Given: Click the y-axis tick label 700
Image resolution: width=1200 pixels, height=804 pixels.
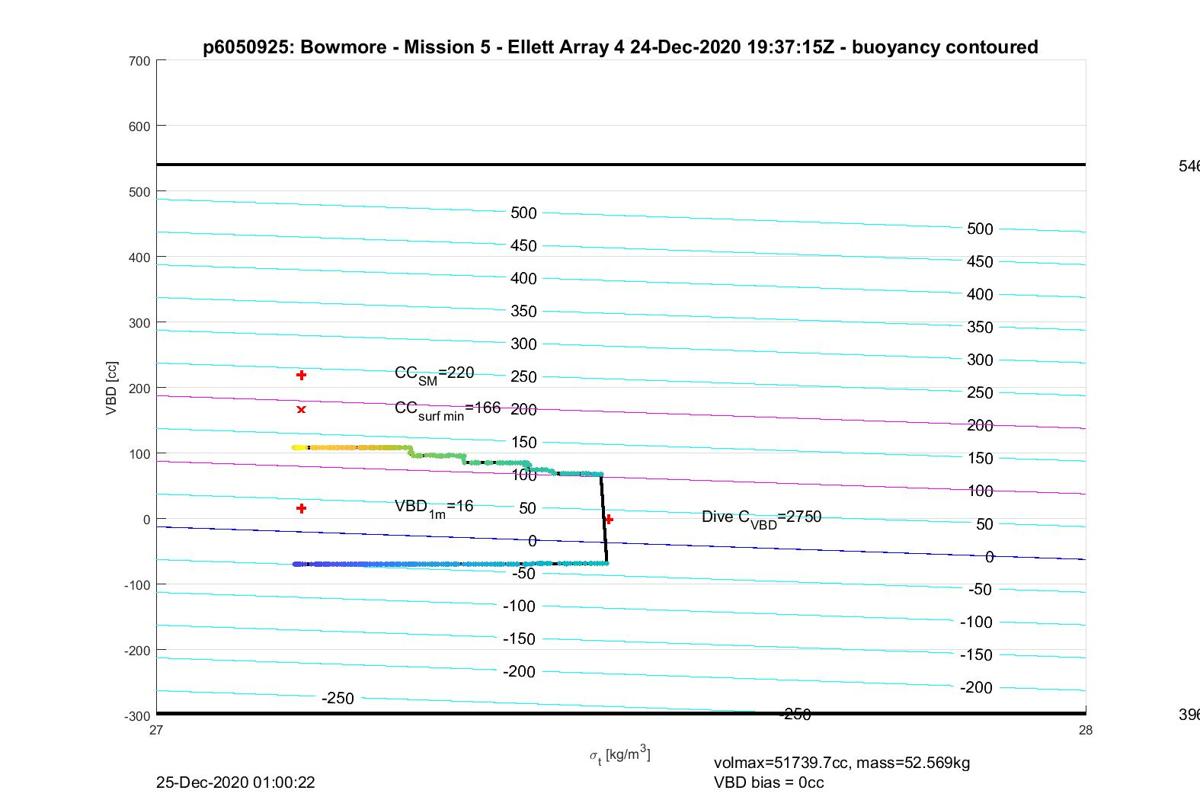Looking at the screenshot, I should click(x=139, y=61).
